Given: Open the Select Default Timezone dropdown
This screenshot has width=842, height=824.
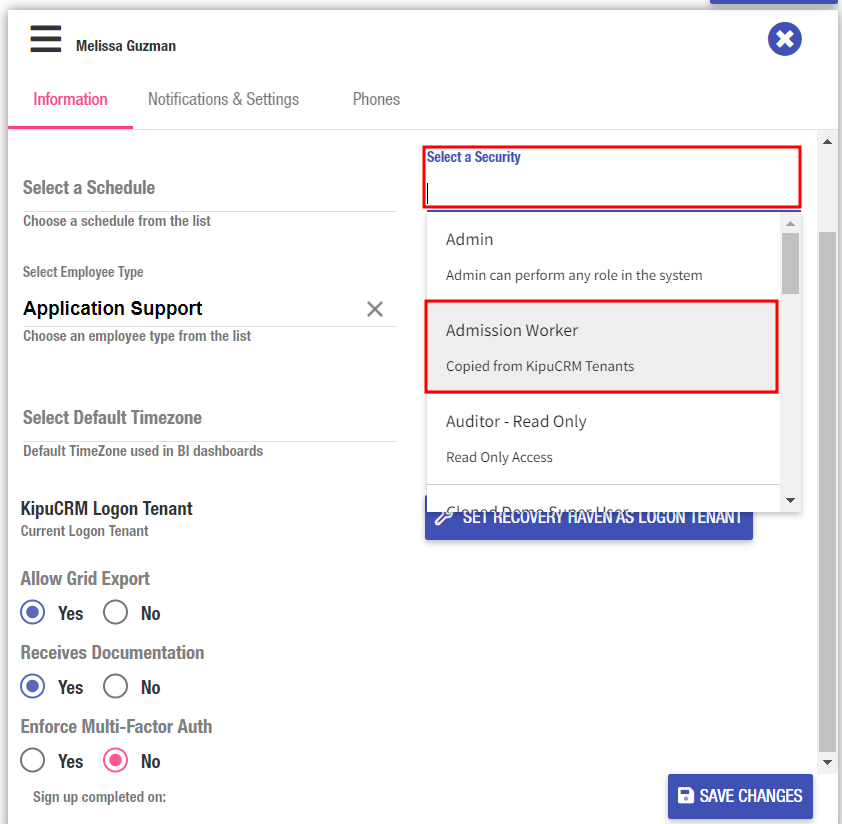Looking at the screenshot, I should point(209,418).
